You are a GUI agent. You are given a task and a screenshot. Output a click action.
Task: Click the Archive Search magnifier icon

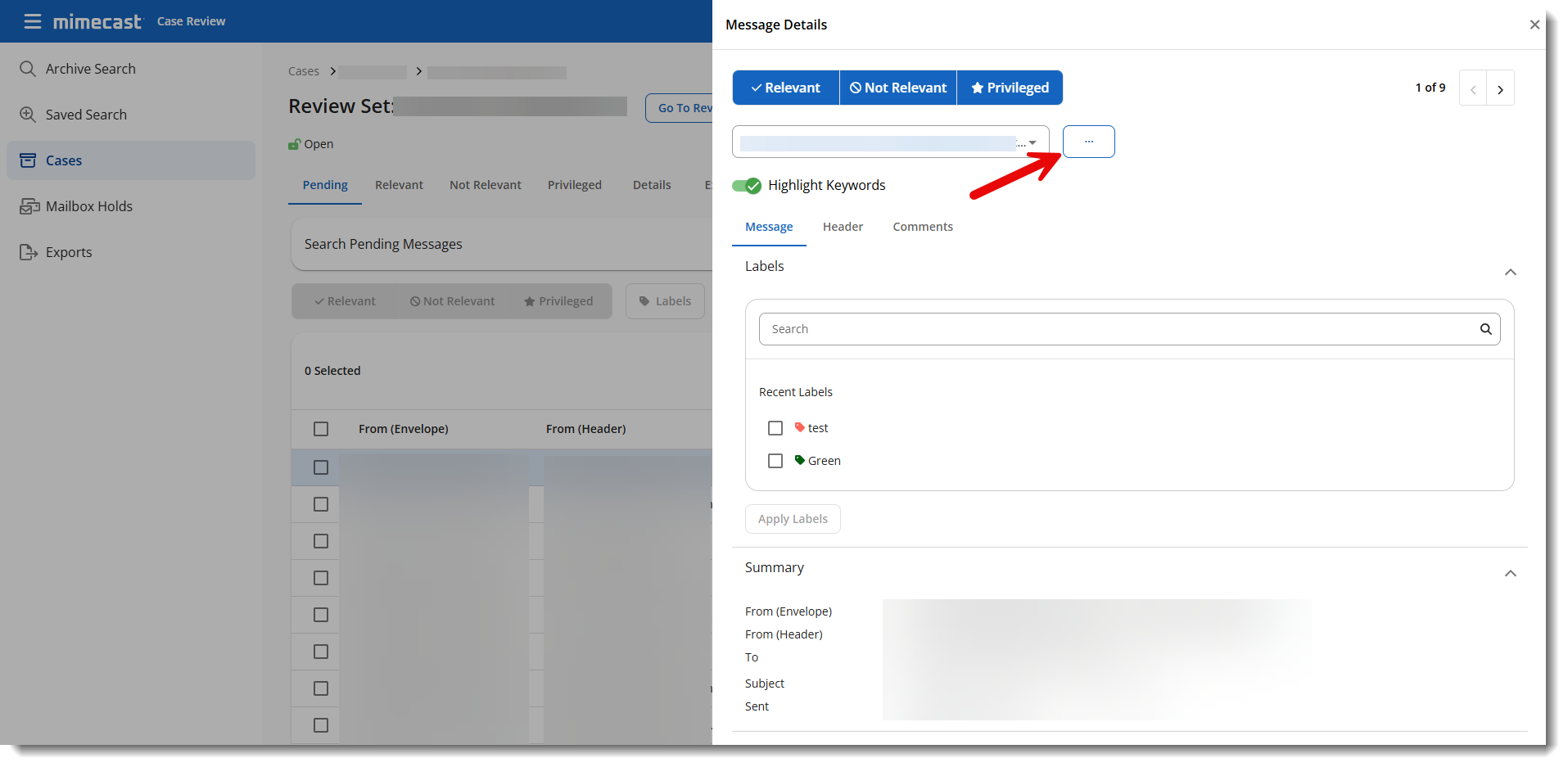28,69
